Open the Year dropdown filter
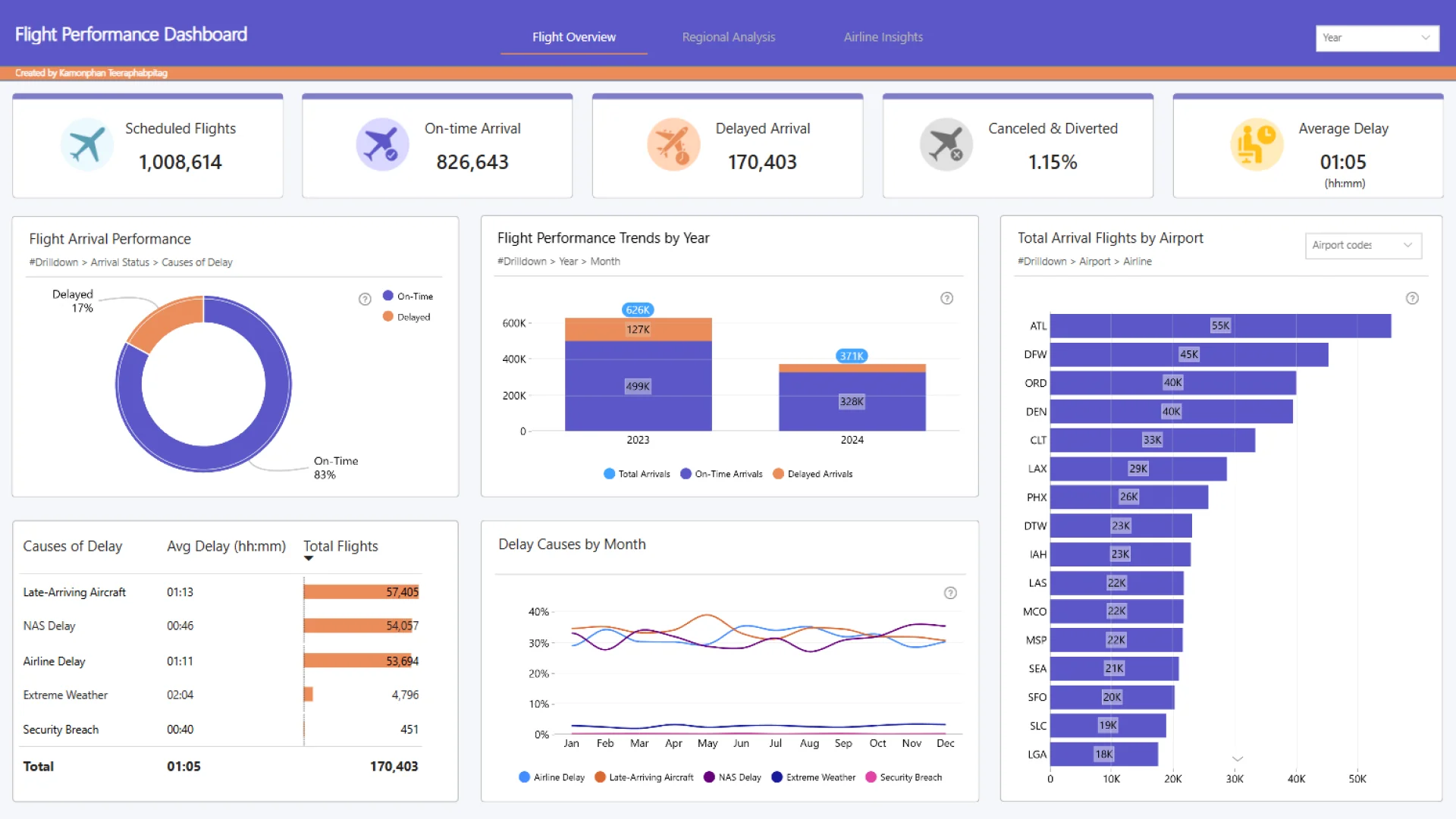 pos(1377,38)
